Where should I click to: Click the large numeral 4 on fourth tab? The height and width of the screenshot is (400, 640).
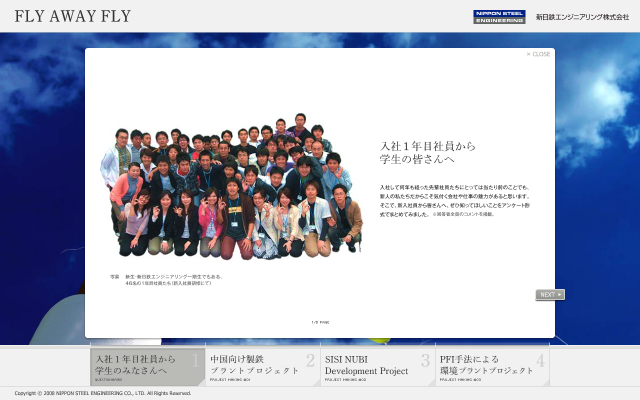pyautogui.click(x=540, y=361)
